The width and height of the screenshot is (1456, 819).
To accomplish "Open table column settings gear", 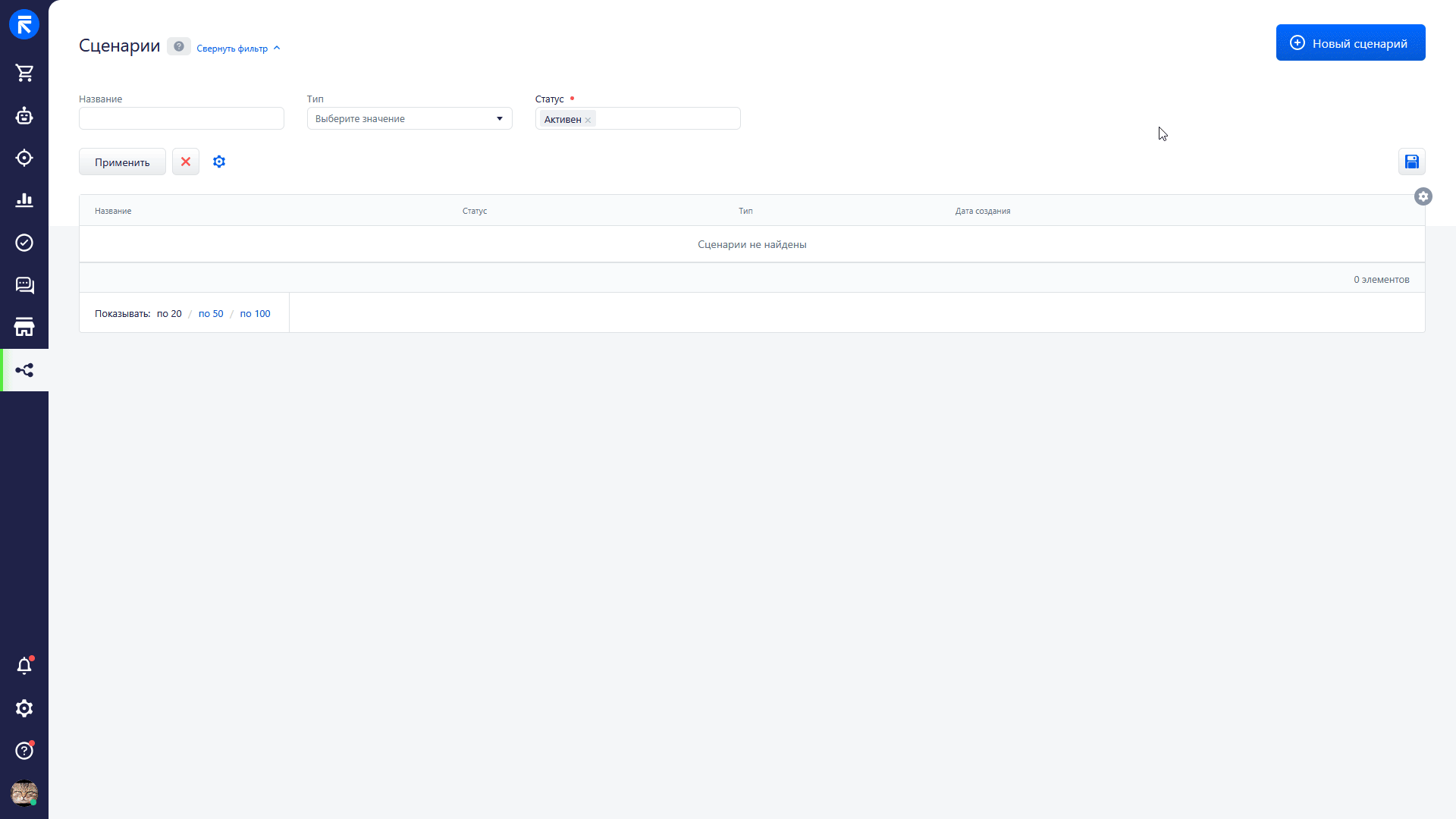I will click(x=1423, y=196).
